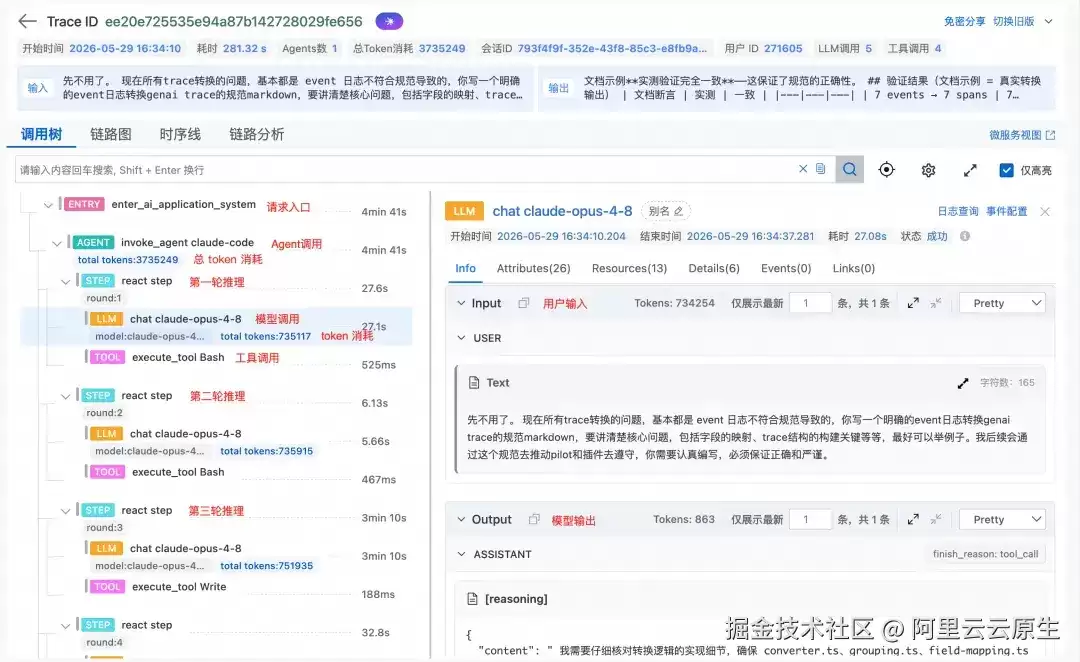Open the 日志查询 link
The height and width of the screenshot is (662, 1080).
tap(957, 211)
